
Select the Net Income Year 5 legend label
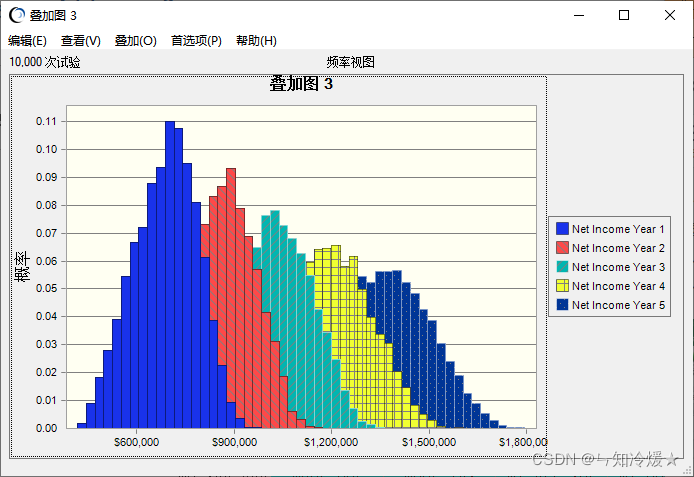[x=618, y=305]
